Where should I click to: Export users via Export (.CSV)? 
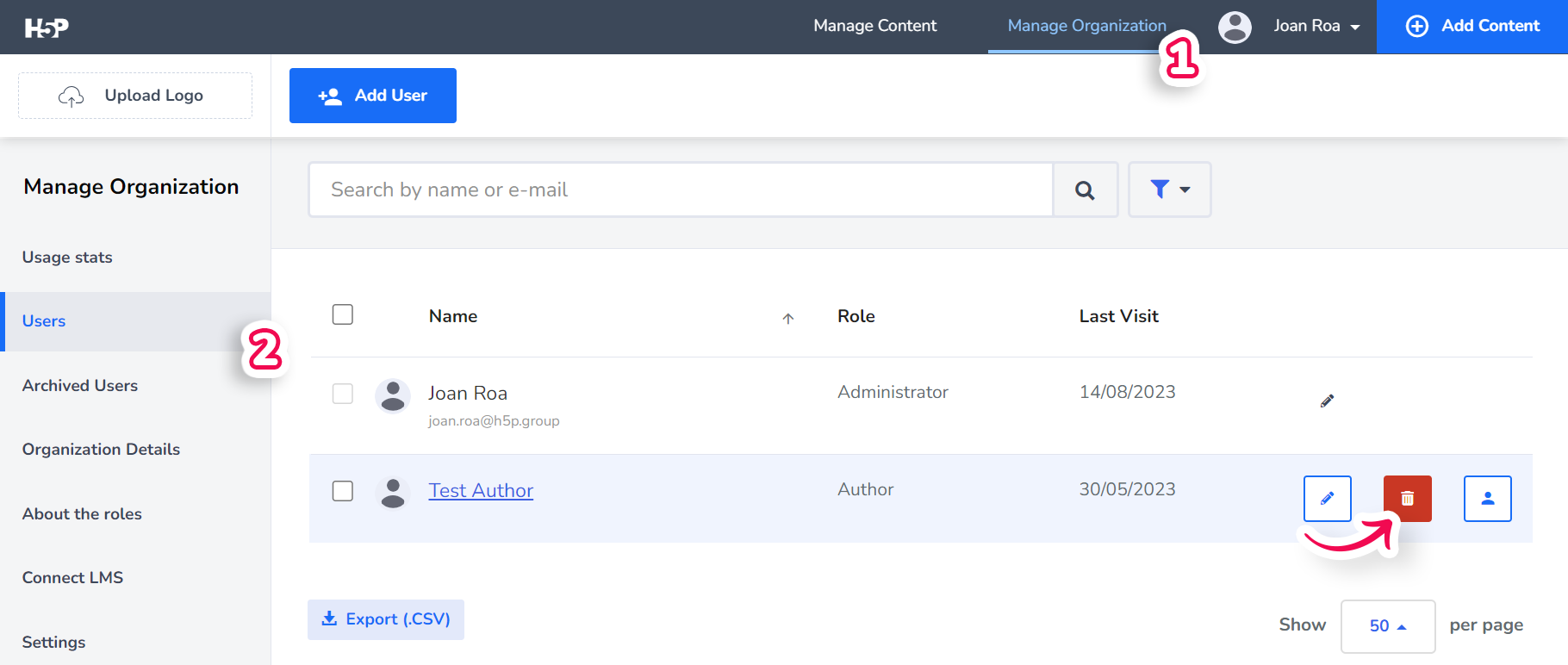[386, 619]
